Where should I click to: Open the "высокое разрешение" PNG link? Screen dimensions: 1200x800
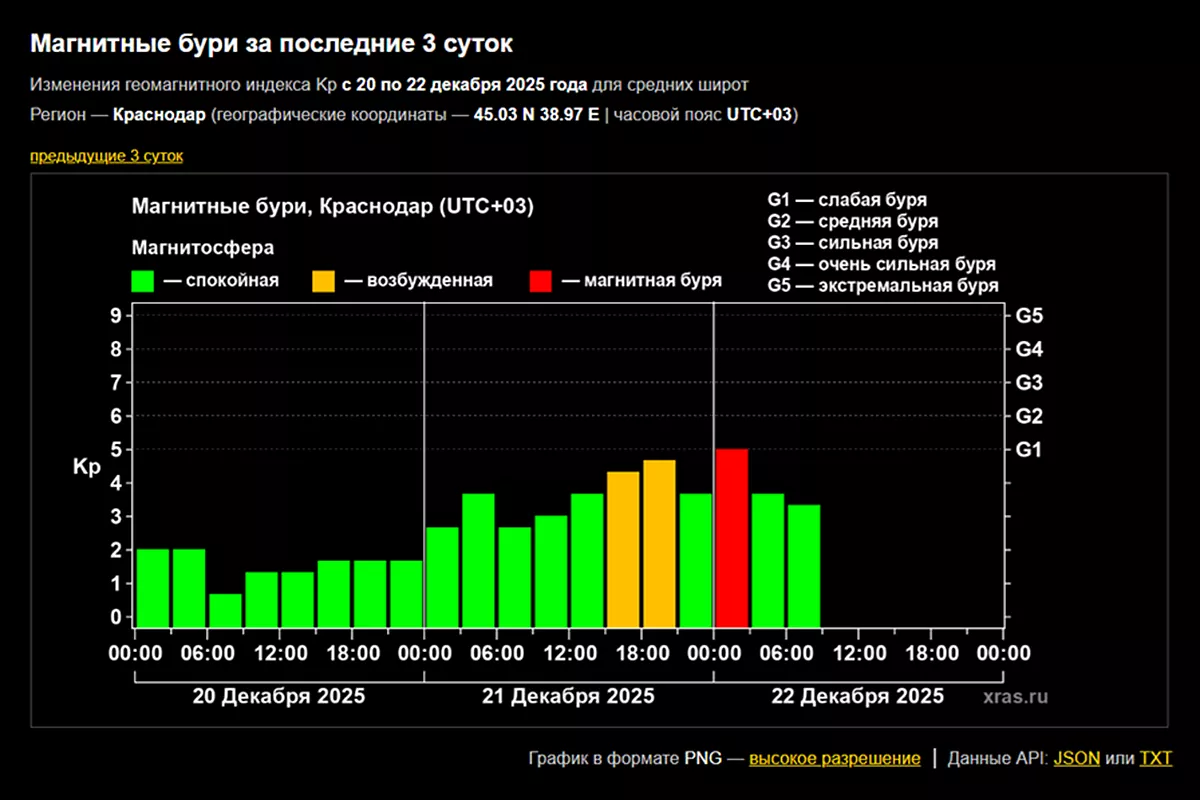(x=834, y=758)
